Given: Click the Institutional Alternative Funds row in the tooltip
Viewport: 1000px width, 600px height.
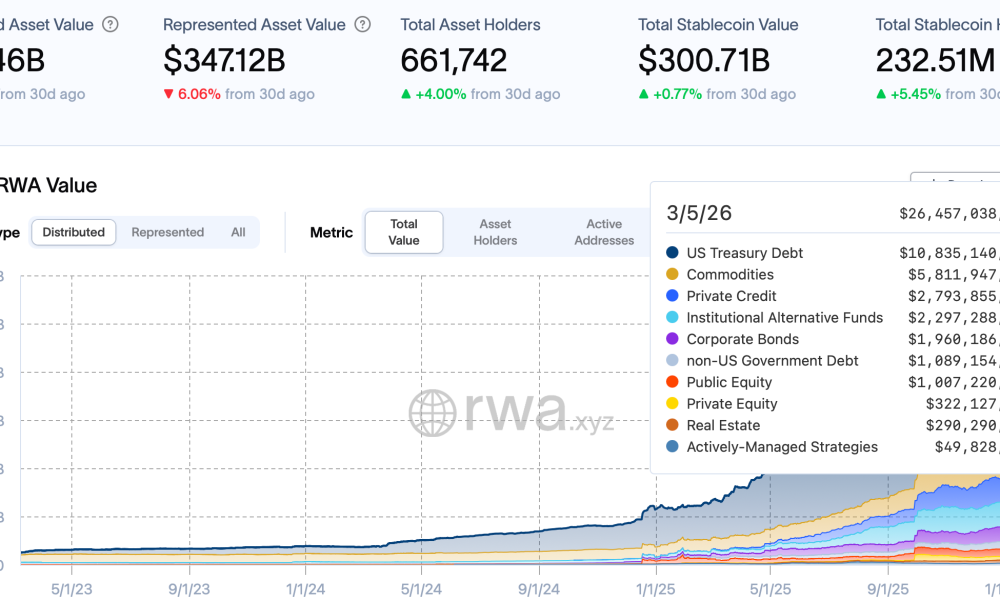Looking at the screenshot, I should coord(784,317).
